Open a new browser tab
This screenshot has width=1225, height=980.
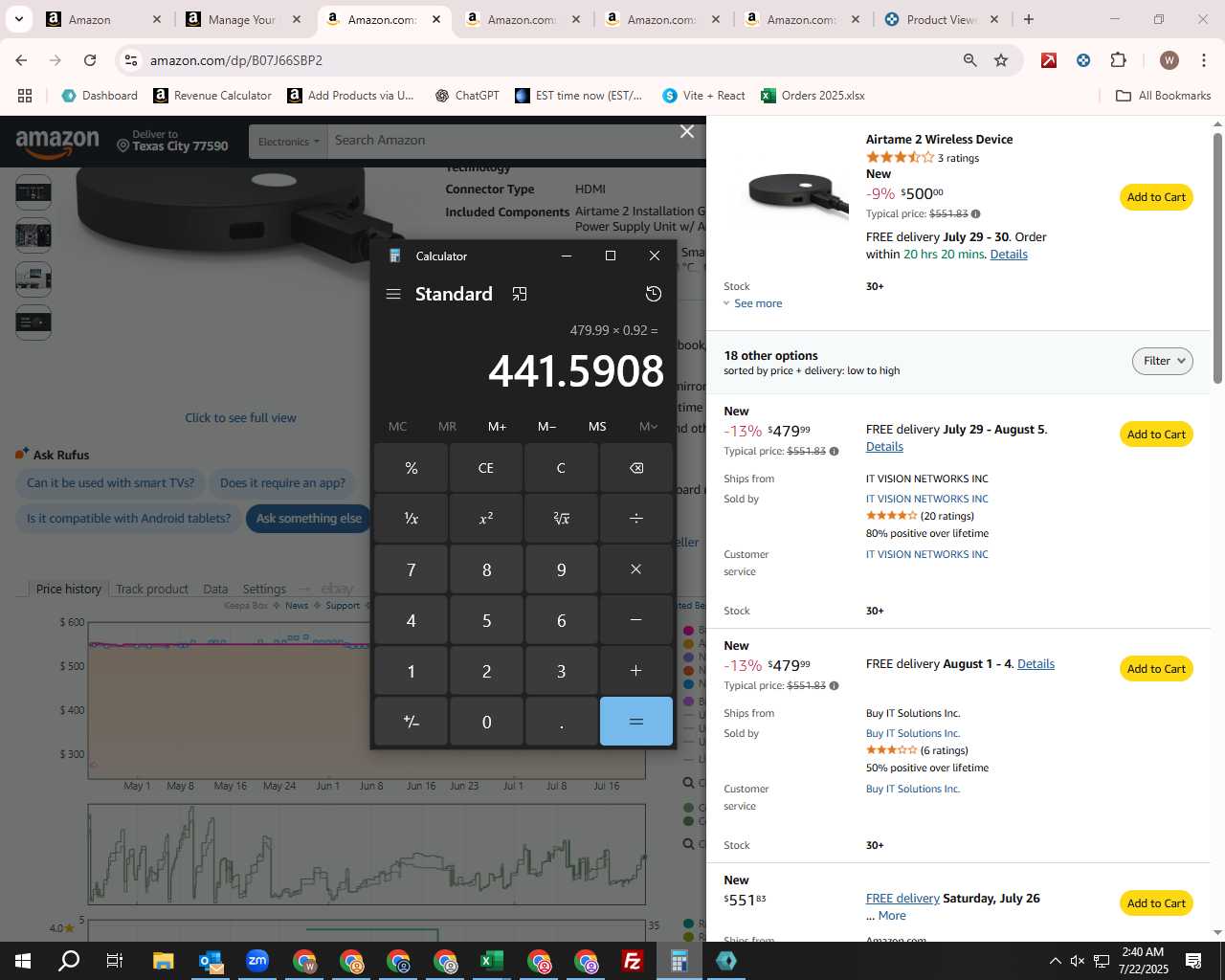(x=1029, y=19)
